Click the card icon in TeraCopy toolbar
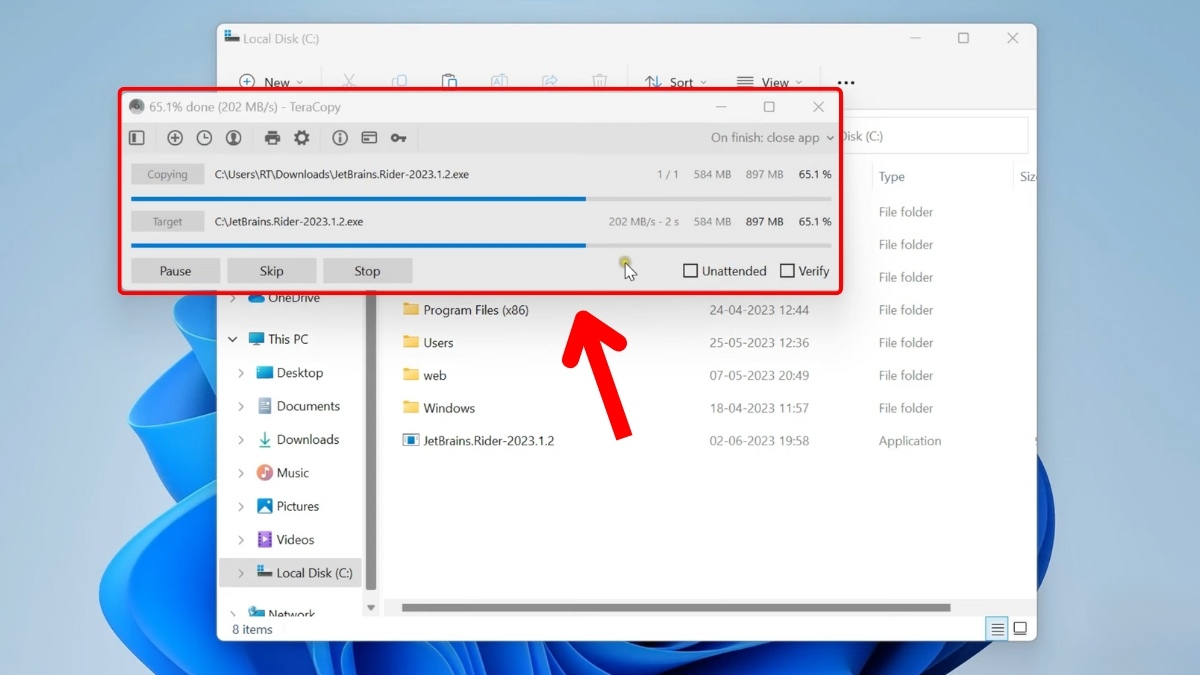1200x675 pixels. (369, 138)
